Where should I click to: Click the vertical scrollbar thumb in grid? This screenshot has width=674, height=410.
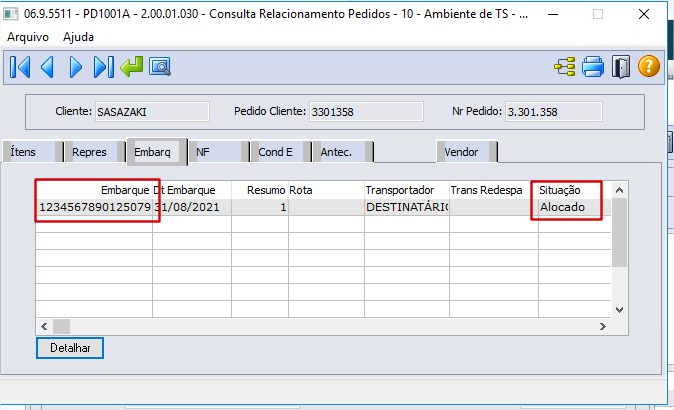tap(619, 233)
